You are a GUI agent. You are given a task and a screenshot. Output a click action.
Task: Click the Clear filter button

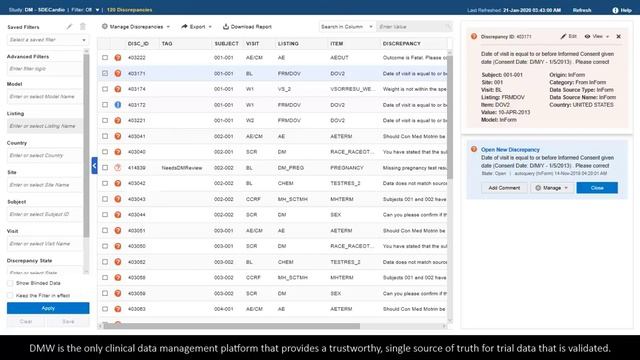(x=26, y=322)
